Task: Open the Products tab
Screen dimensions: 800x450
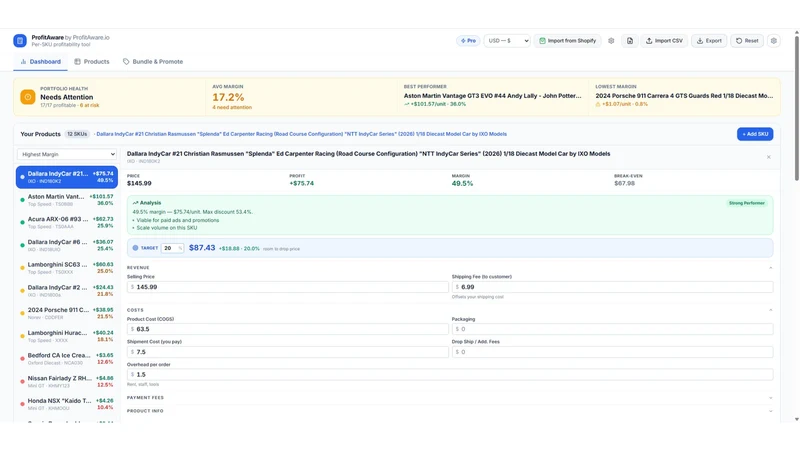Action: pyautogui.click(x=92, y=62)
